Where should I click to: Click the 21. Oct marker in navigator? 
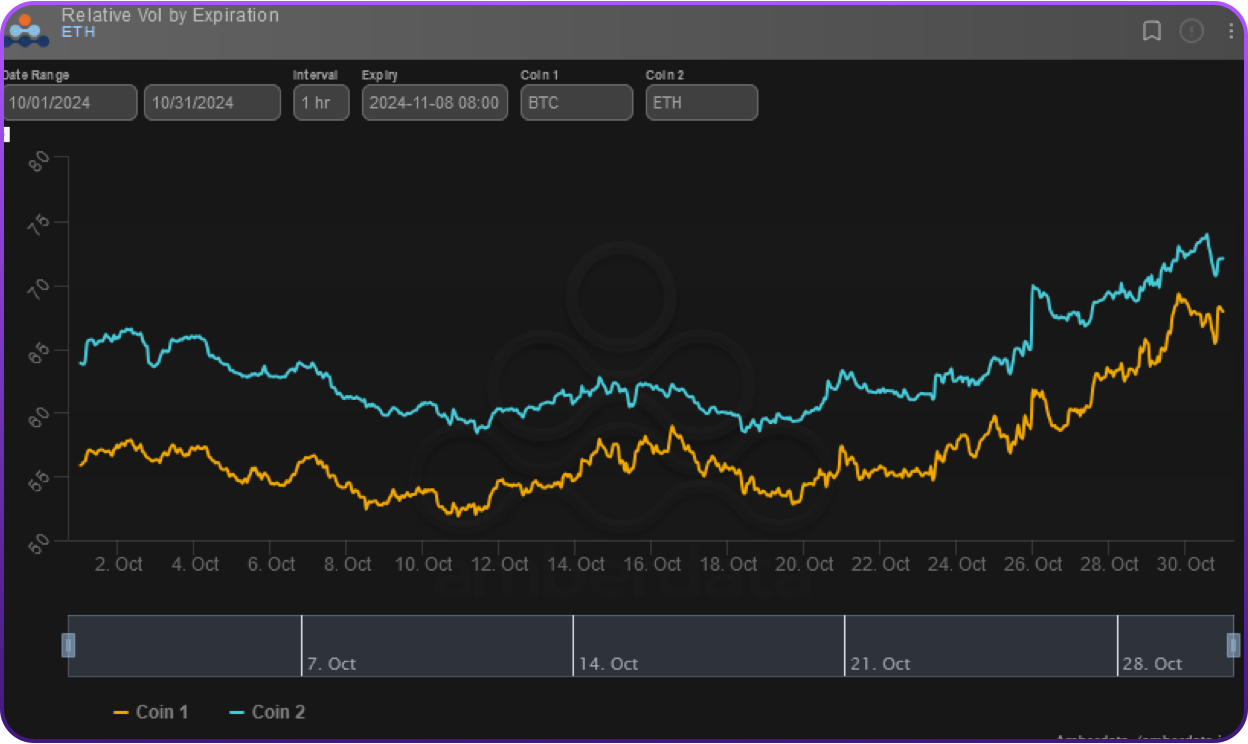(880, 664)
